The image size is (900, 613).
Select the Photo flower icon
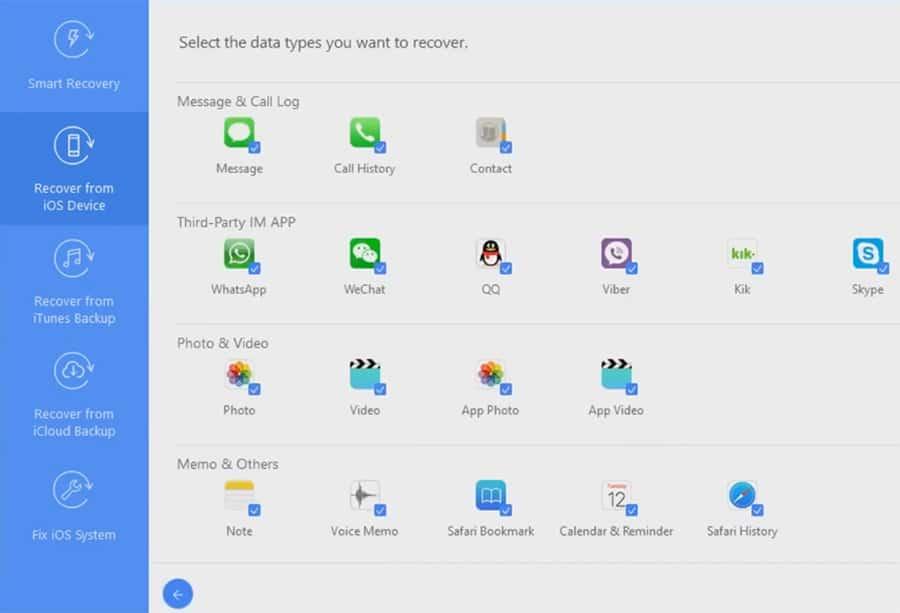point(239,375)
